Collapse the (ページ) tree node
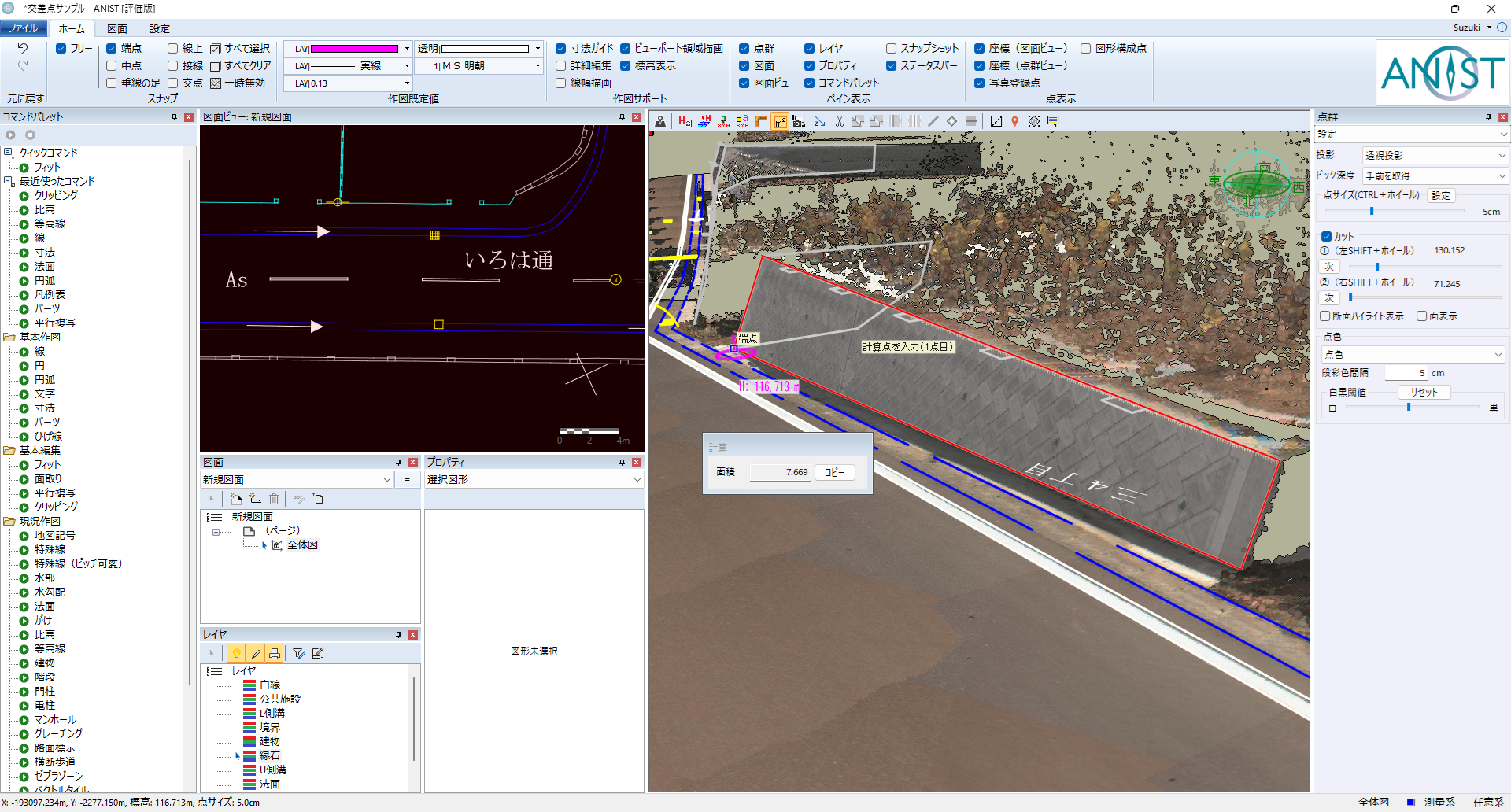This screenshot has width=1511, height=812. pyautogui.click(x=216, y=532)
